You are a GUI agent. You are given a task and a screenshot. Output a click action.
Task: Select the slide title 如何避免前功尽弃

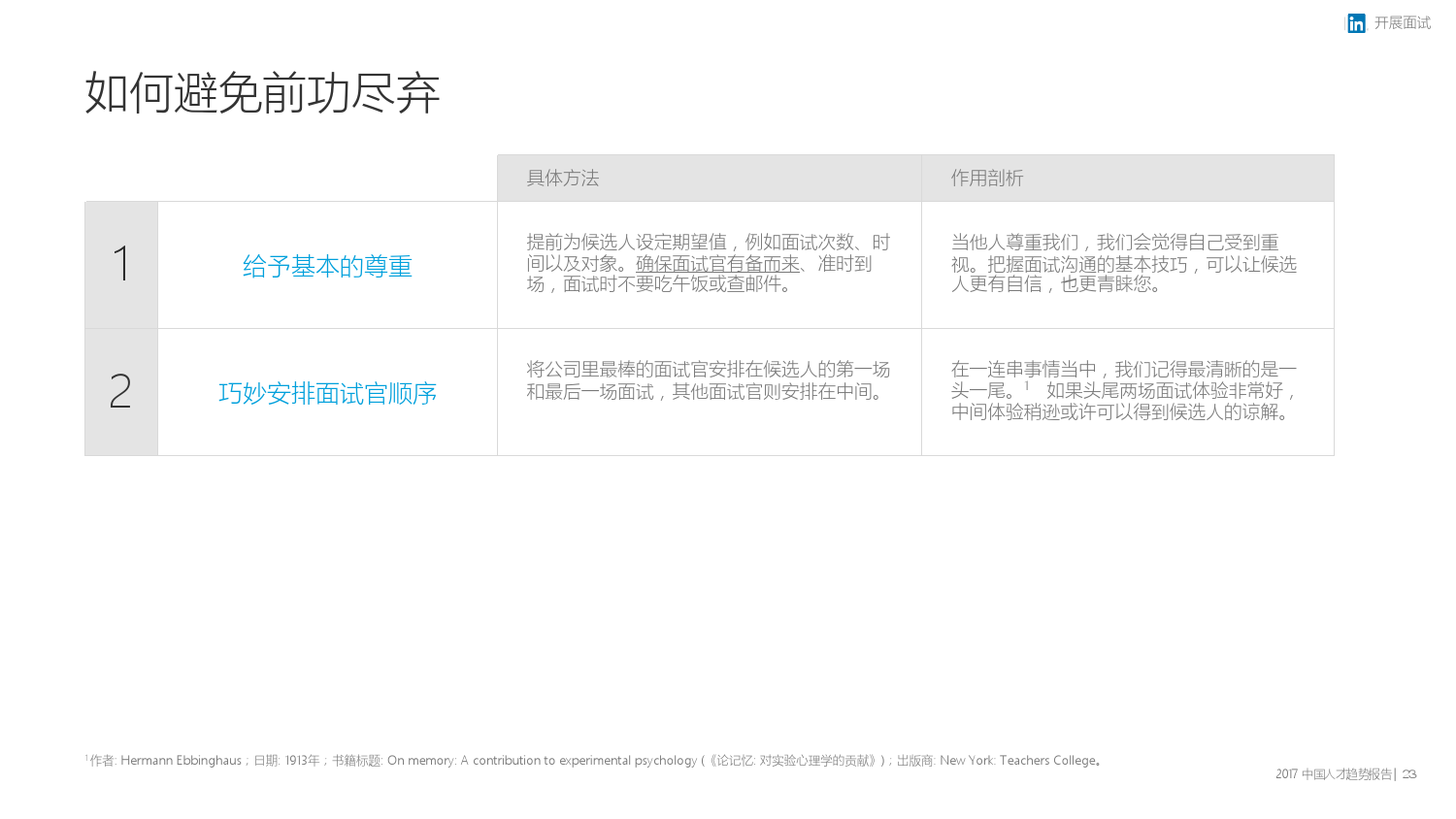(x=262, y=93)
